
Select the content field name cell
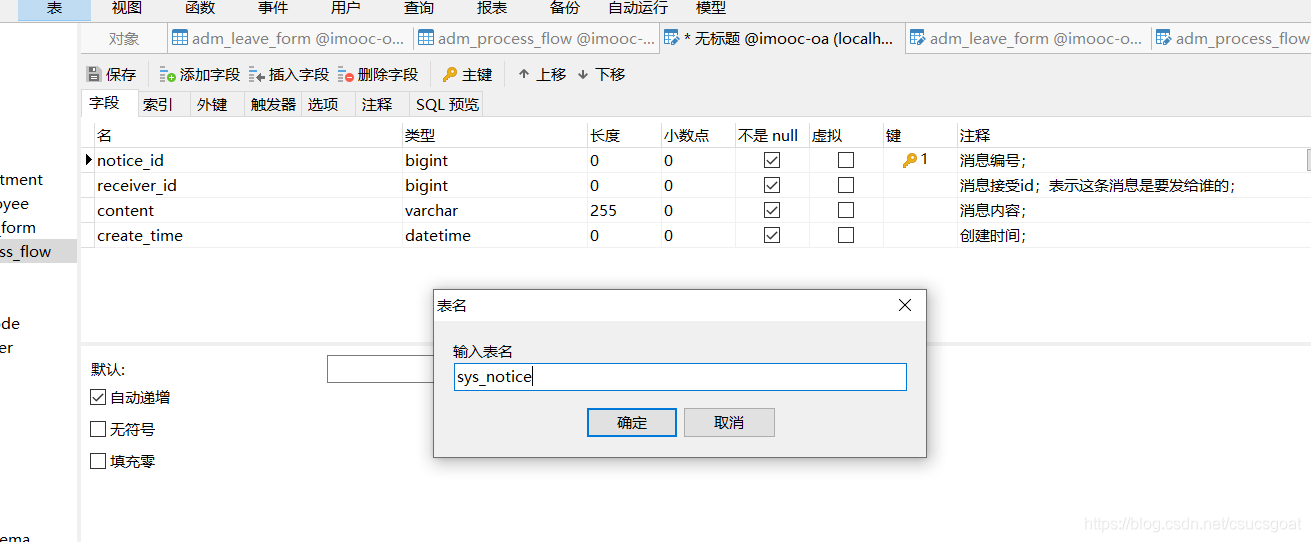point(248,210)
